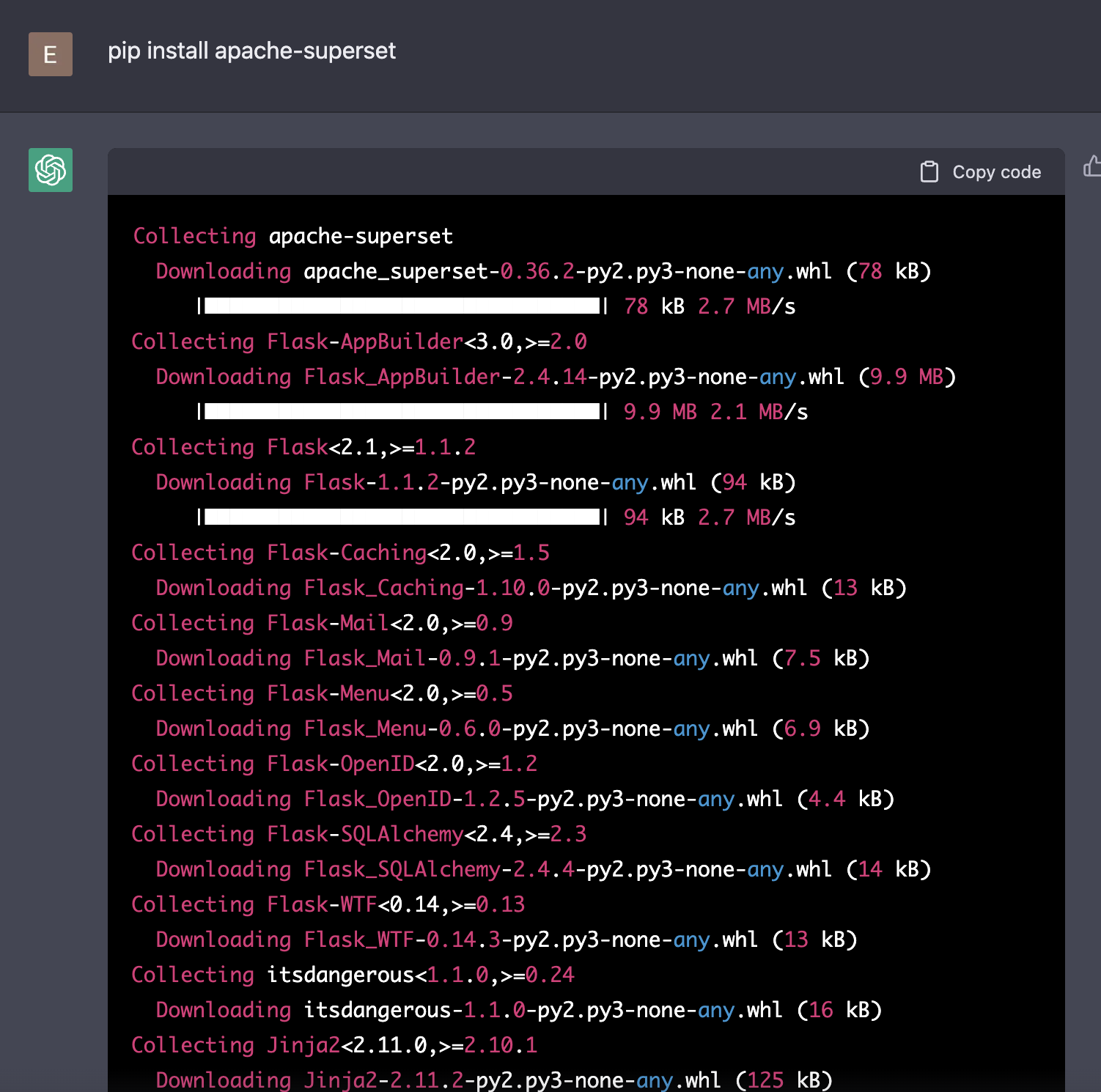Image resolution: width=1101 pixels, height=1092 pixels.
Task: Click the pip install apache-superset prompt text
Action: 252,51
